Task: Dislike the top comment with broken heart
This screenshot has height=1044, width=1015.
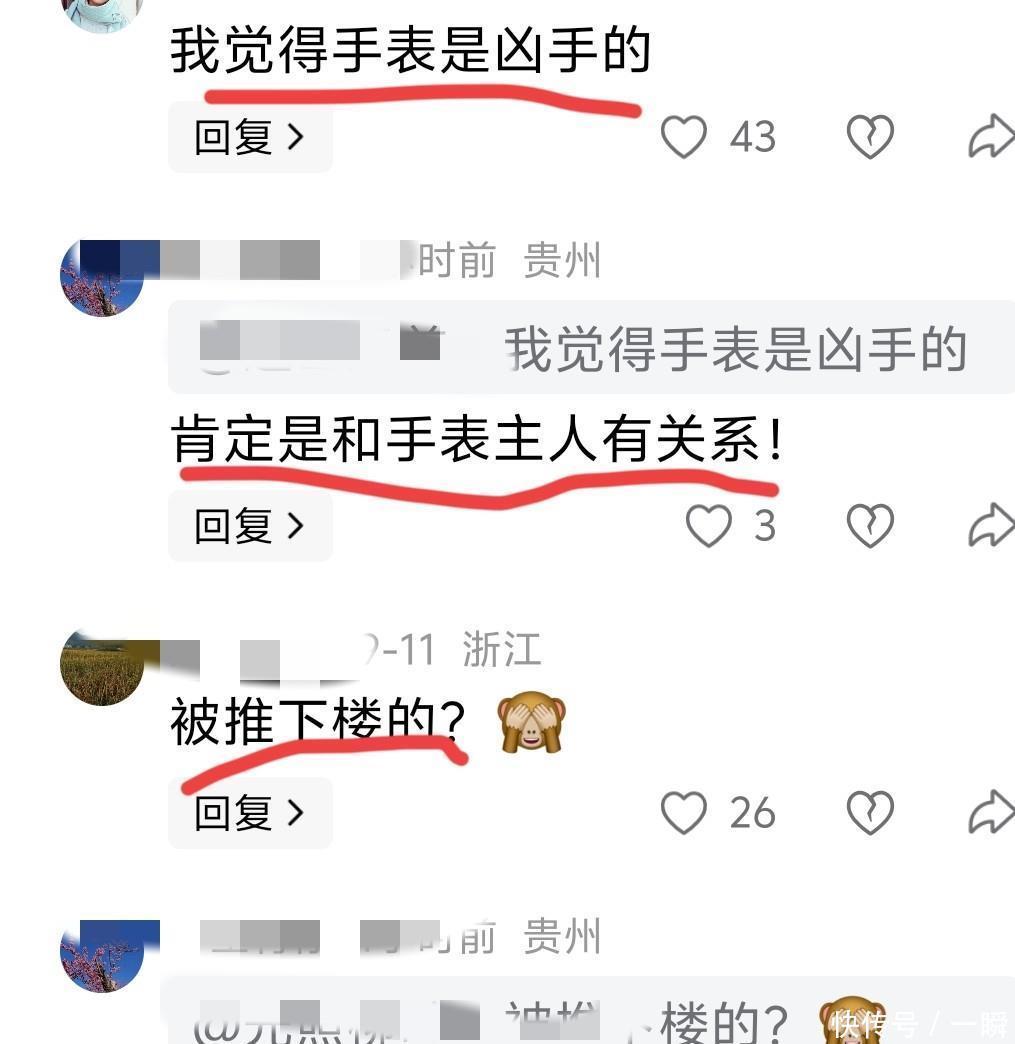Action: pos(870,136)
